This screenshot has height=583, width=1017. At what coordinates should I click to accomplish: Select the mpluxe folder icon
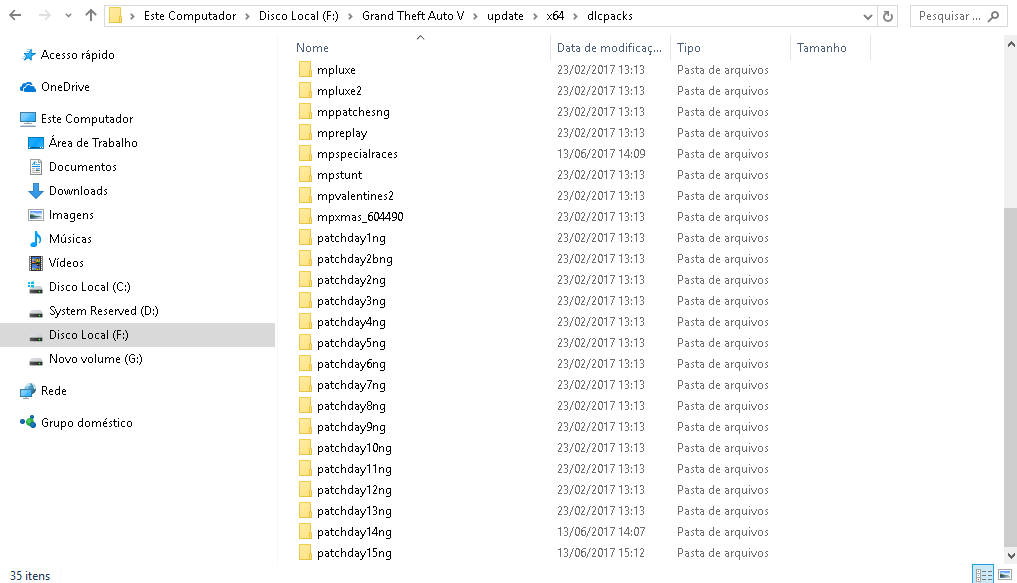pyautogui.click(x=305, y=69)
